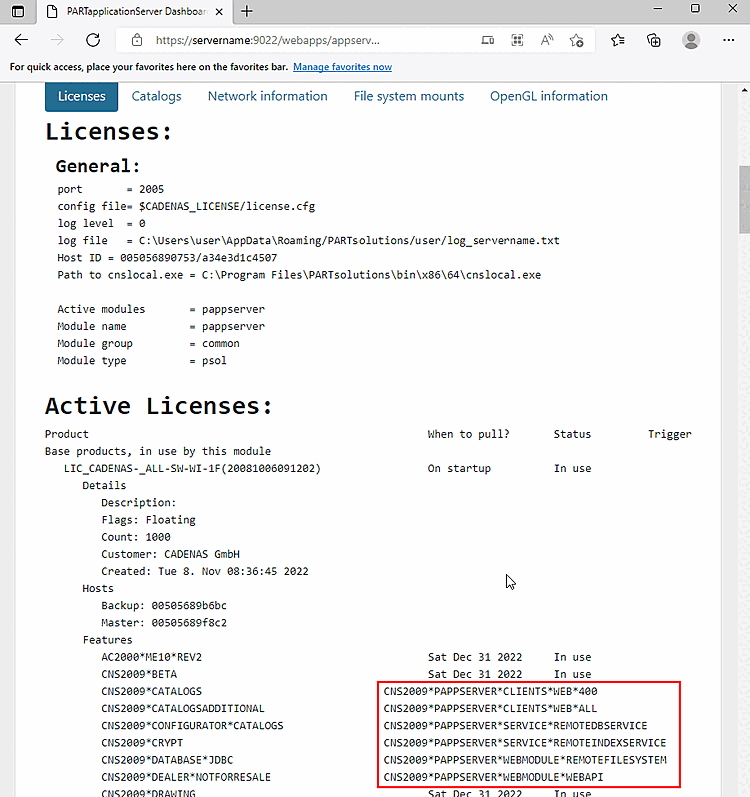Click the REMOTEDBSERVICE feature entry
Screen dimensions: 750x797
pos(515,726)
